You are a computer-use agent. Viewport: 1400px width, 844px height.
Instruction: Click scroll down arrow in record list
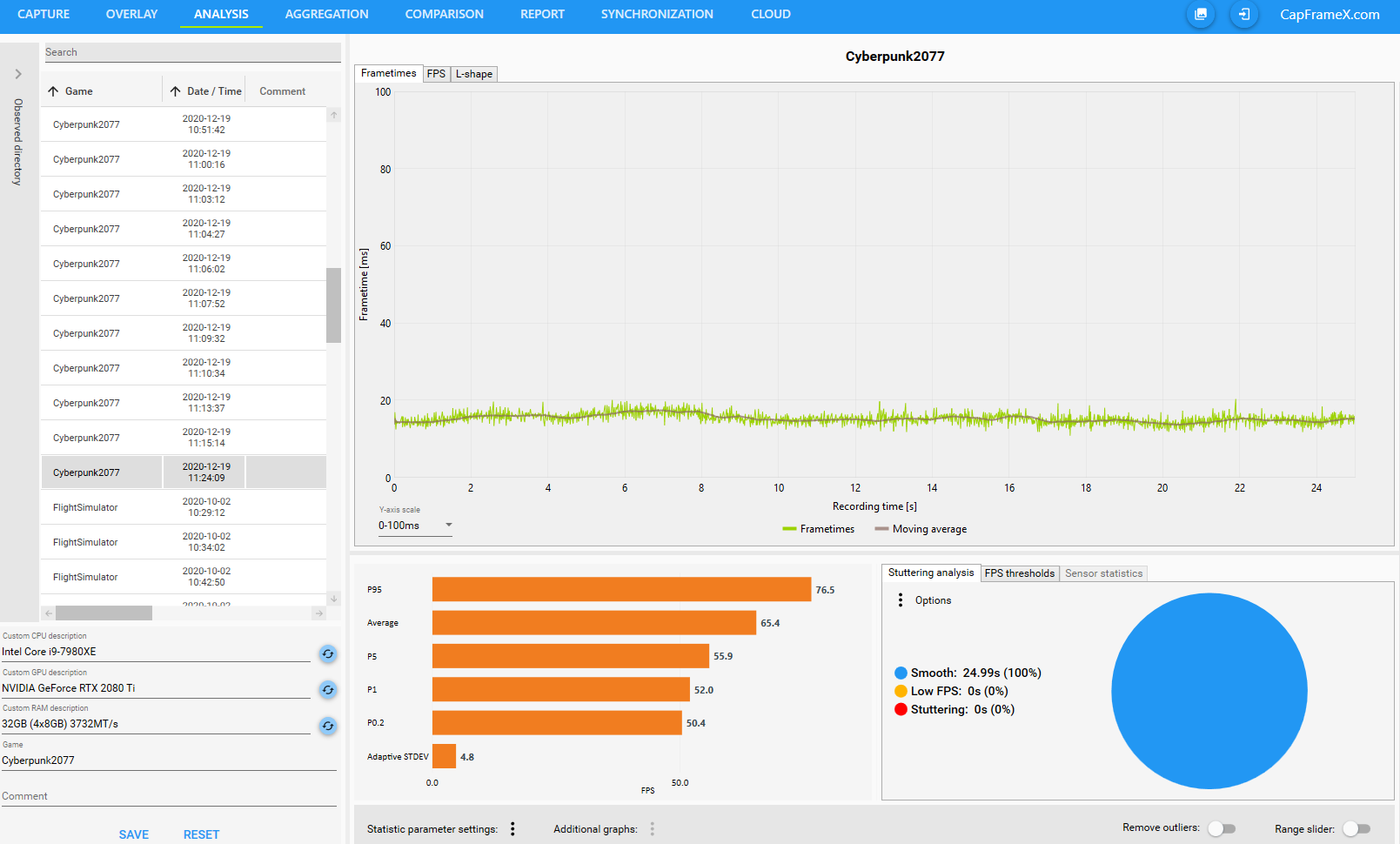tap(333, 599)
